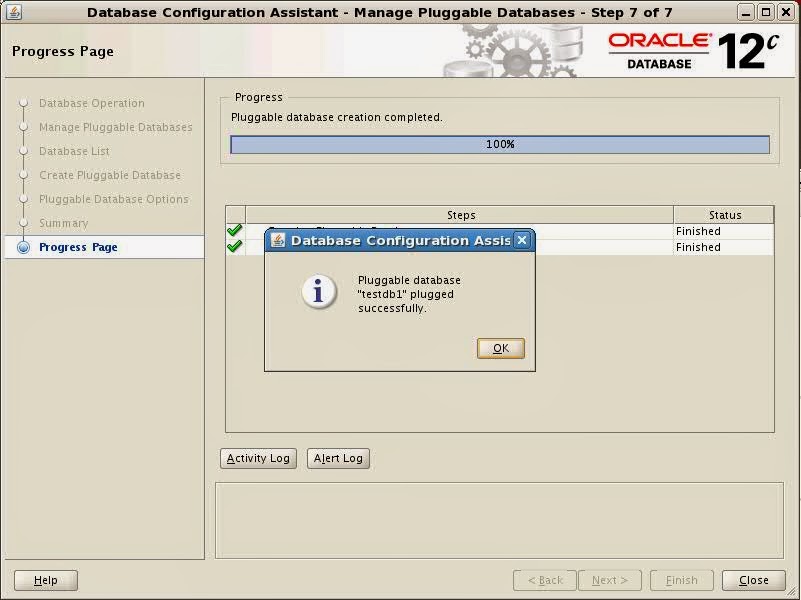Click the Java icon in the dialog title bar

278,240
